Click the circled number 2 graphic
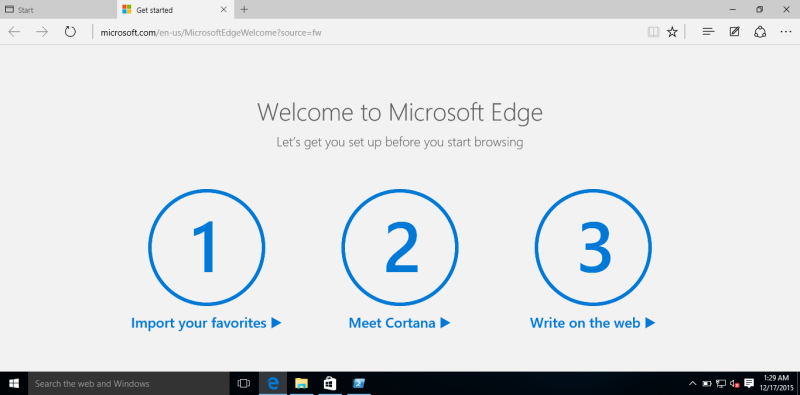Screen dimensions: 800x395 point(400,248)
